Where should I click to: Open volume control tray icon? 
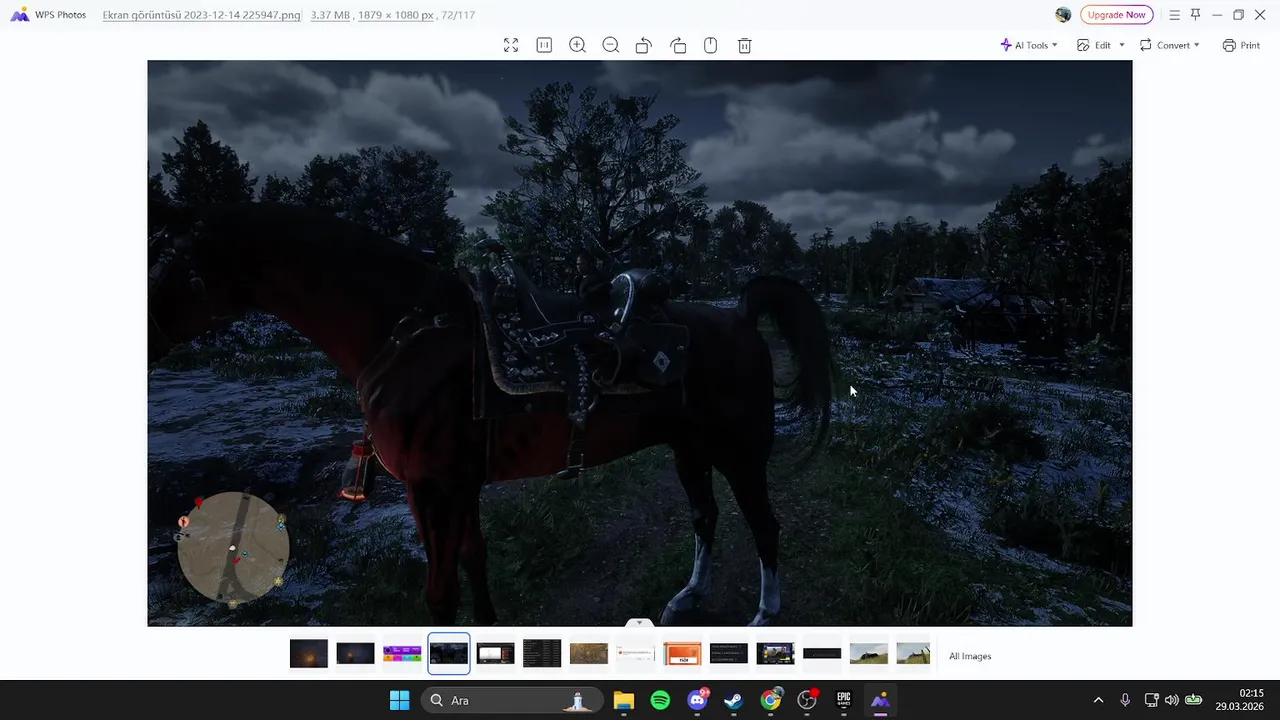click(1171, 700)
